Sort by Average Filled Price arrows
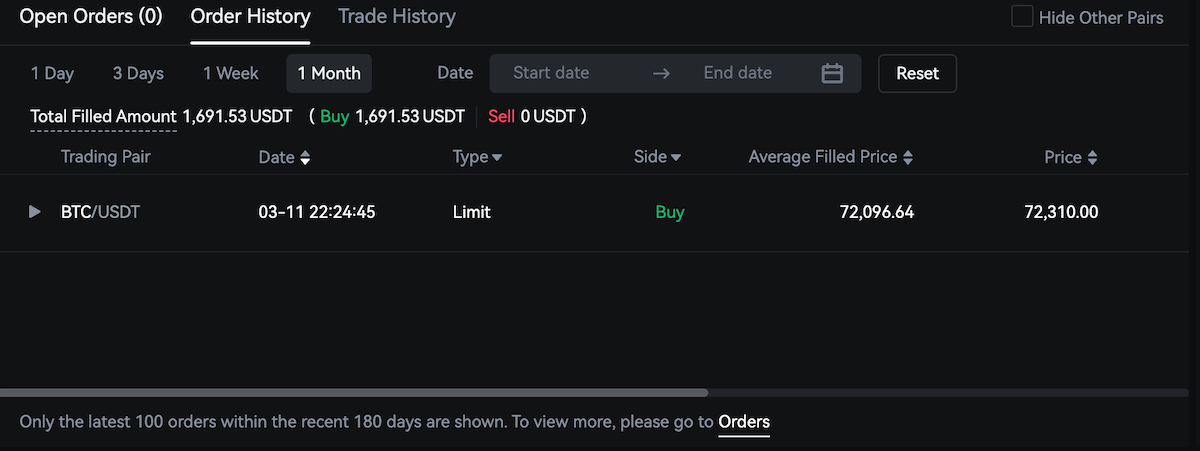 907,158
